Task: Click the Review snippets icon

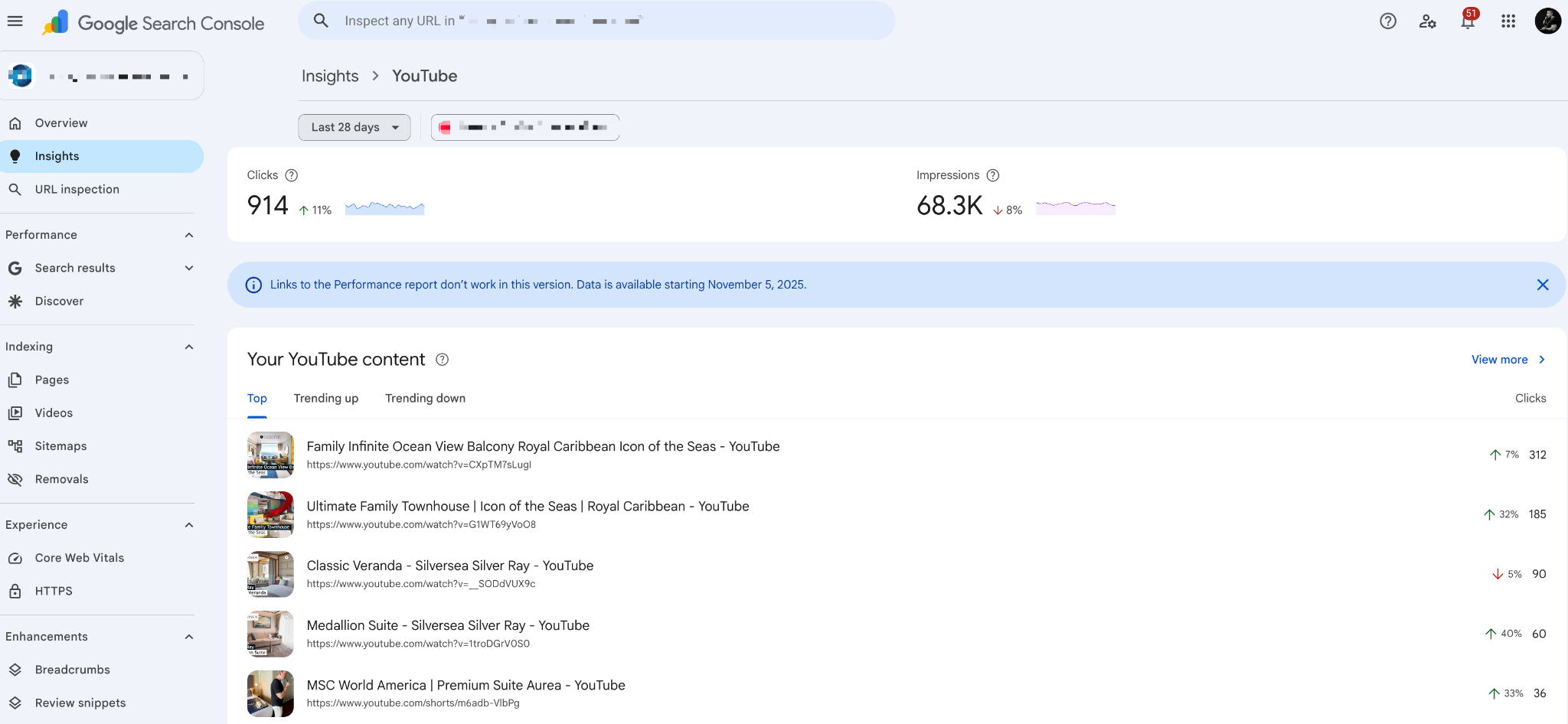Action: [15, 703]
